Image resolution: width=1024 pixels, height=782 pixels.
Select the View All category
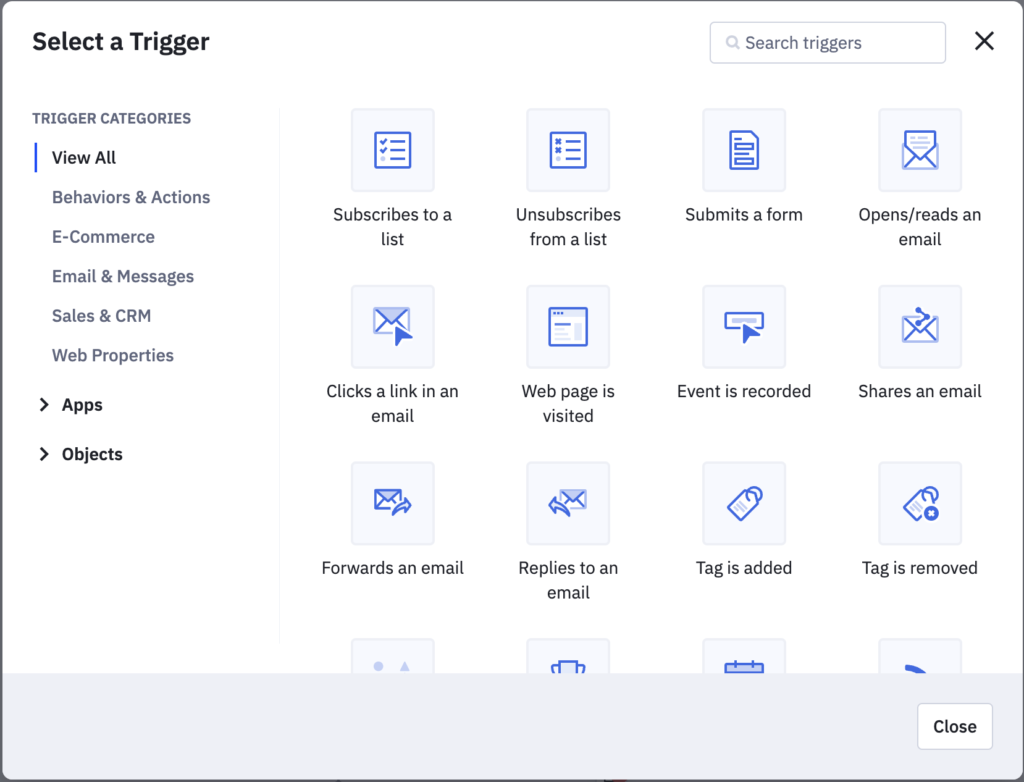(84, 157)
